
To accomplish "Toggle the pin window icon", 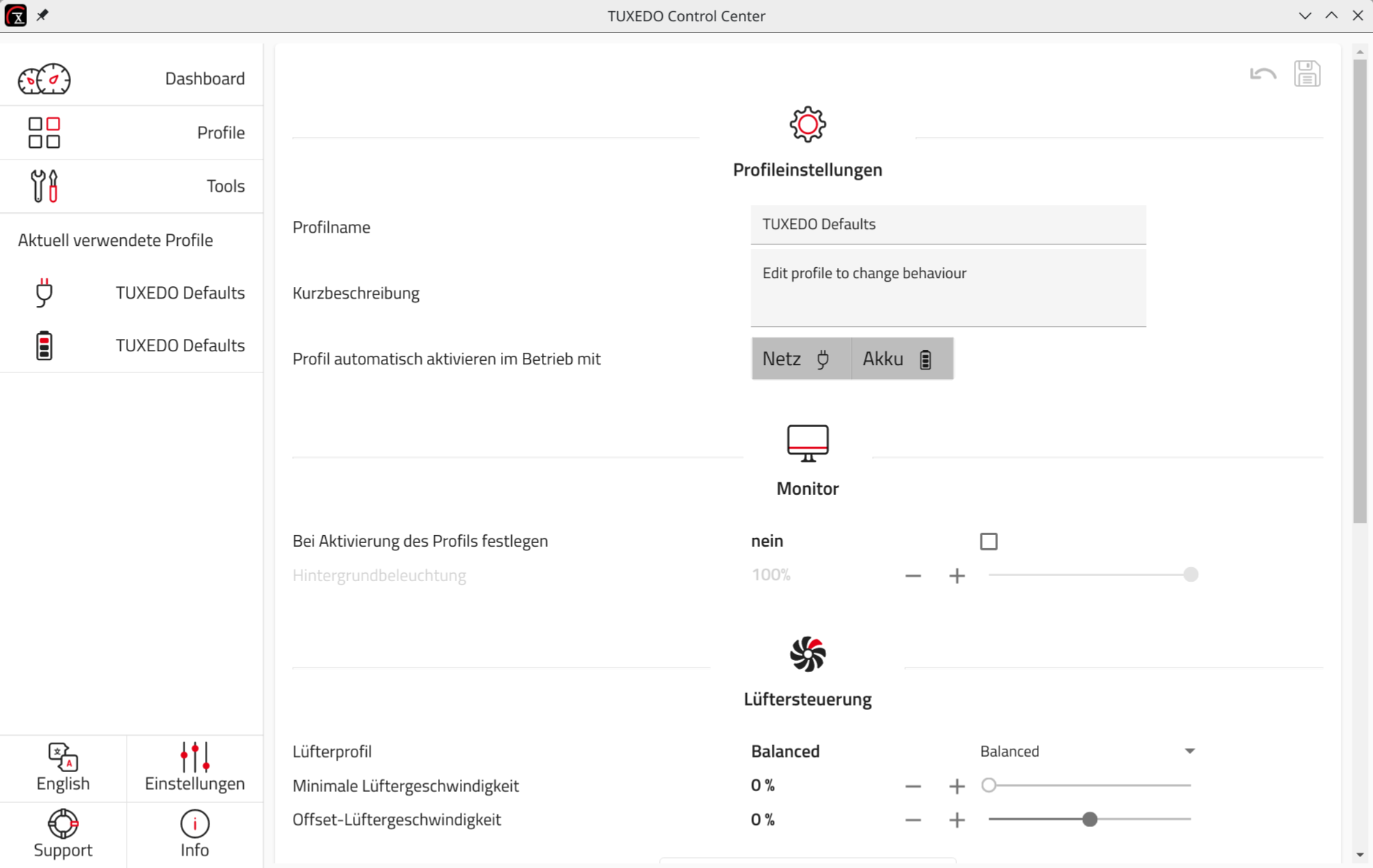I will [42, 15].
